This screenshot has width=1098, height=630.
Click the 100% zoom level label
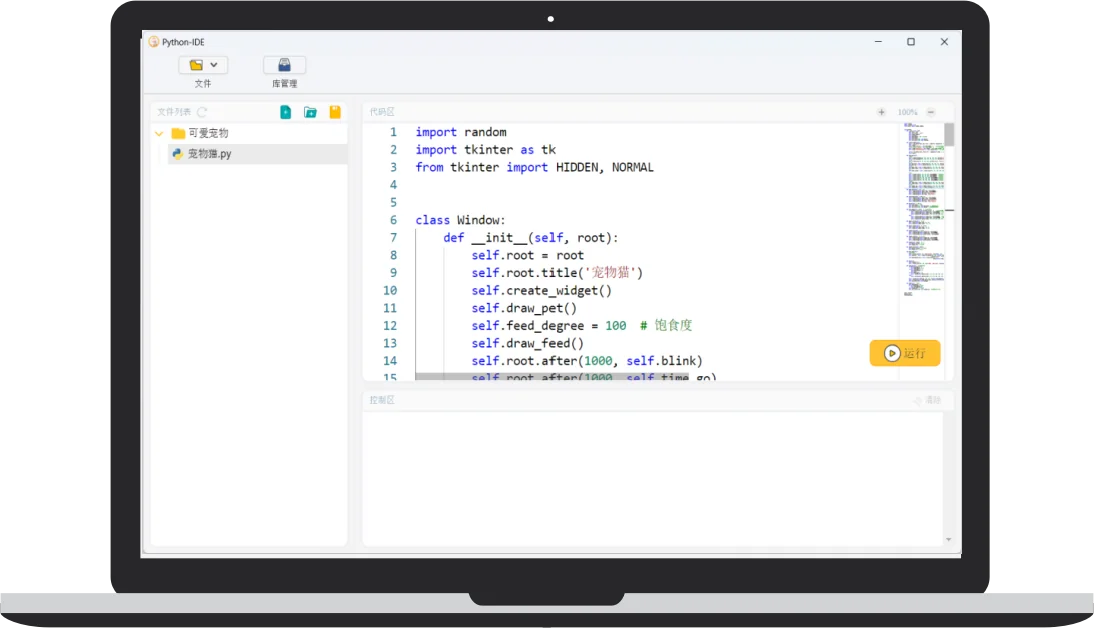pyautogui.click(x=908, y=112)
